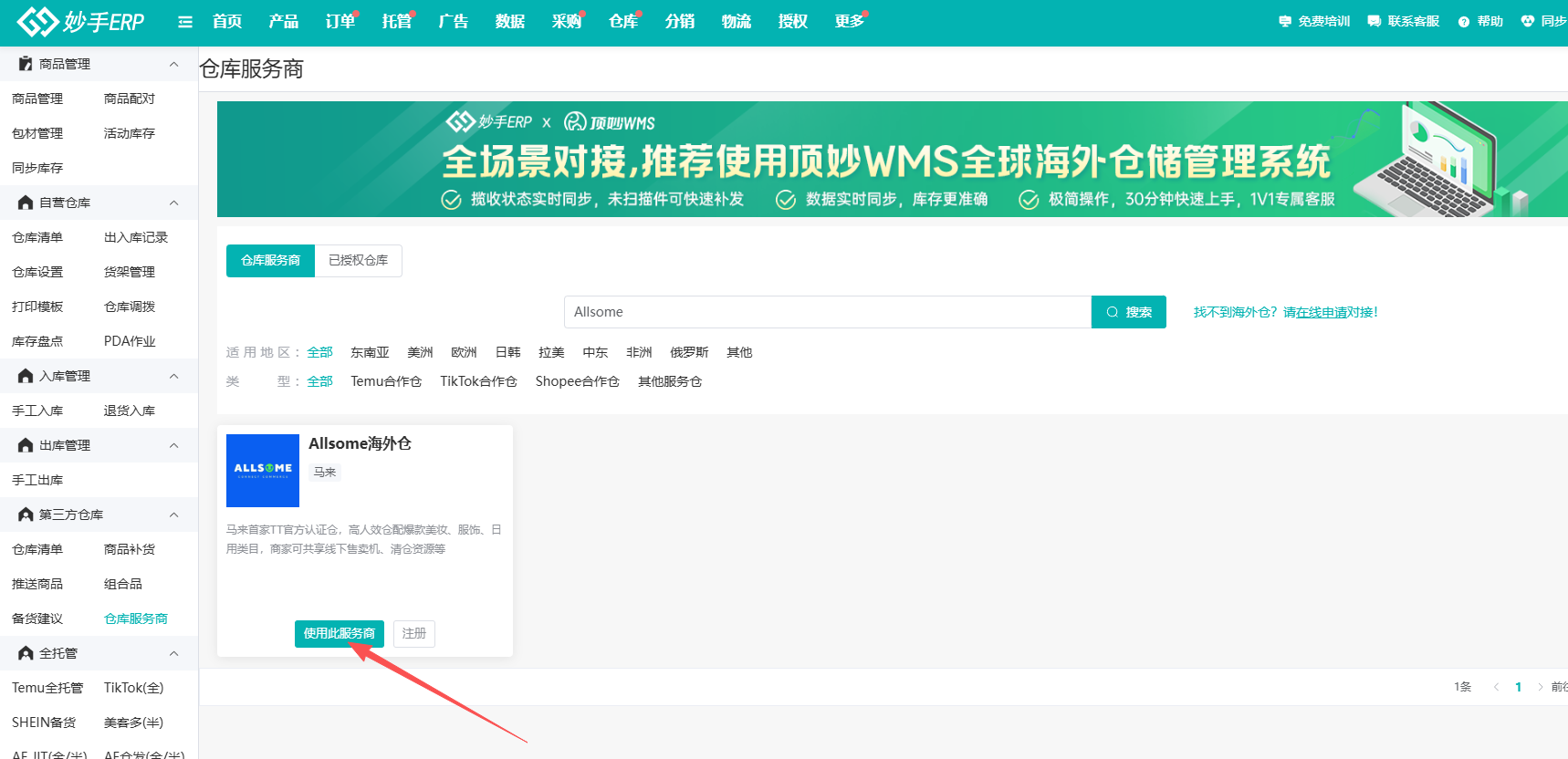Click the 第三方仓库 section icon
The width and height of the screenshot is (1568, 759).
[26, 515]
